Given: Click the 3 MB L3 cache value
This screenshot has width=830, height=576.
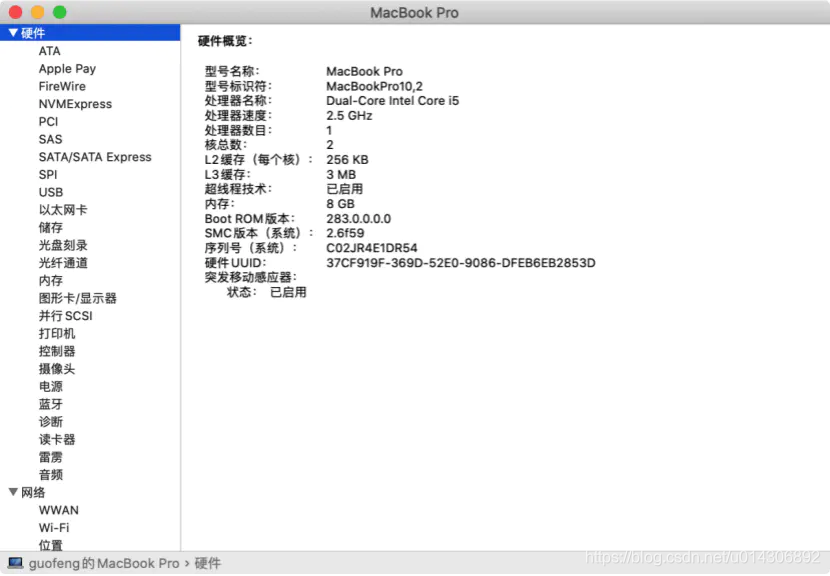Looking at the screenshot, I should (341, 174).
